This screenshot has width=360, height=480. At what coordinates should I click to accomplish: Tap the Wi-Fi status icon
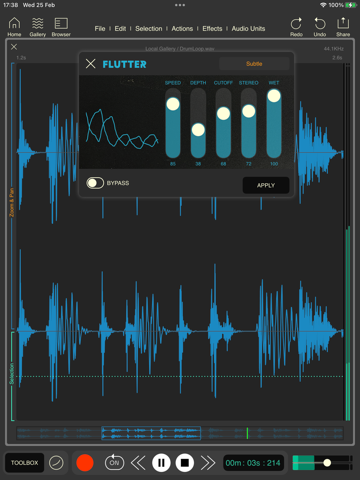pyautogui.click(x=323, y=5)
